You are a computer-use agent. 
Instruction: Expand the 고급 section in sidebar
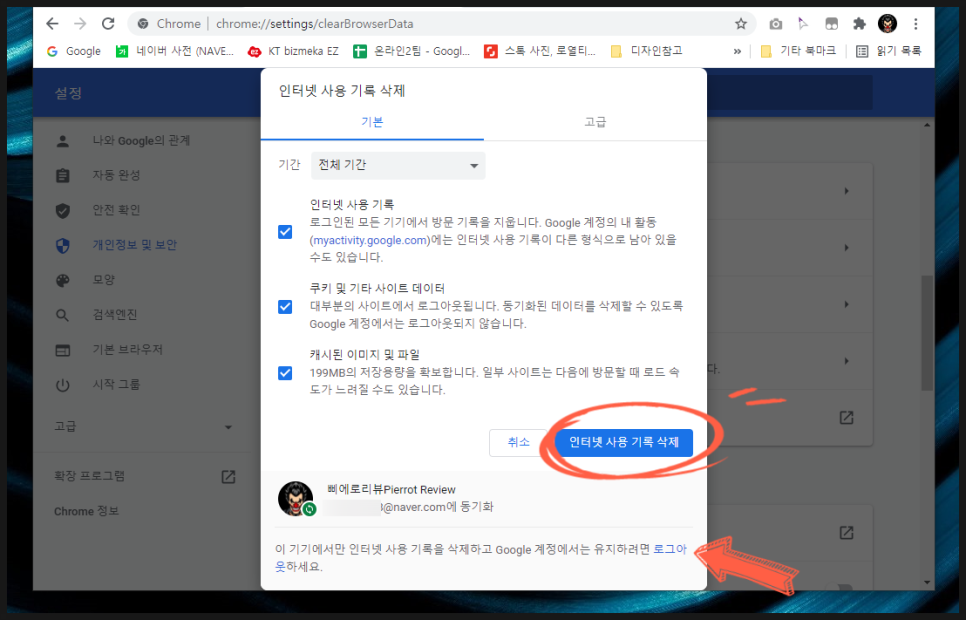pos(143,426)
